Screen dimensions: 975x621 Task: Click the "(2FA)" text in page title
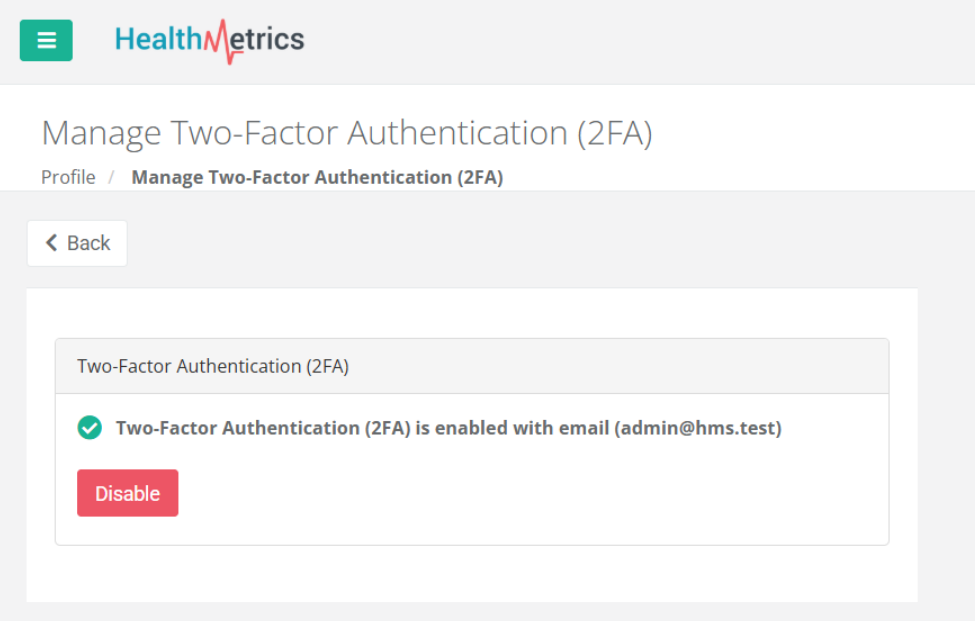coord(615,133)
